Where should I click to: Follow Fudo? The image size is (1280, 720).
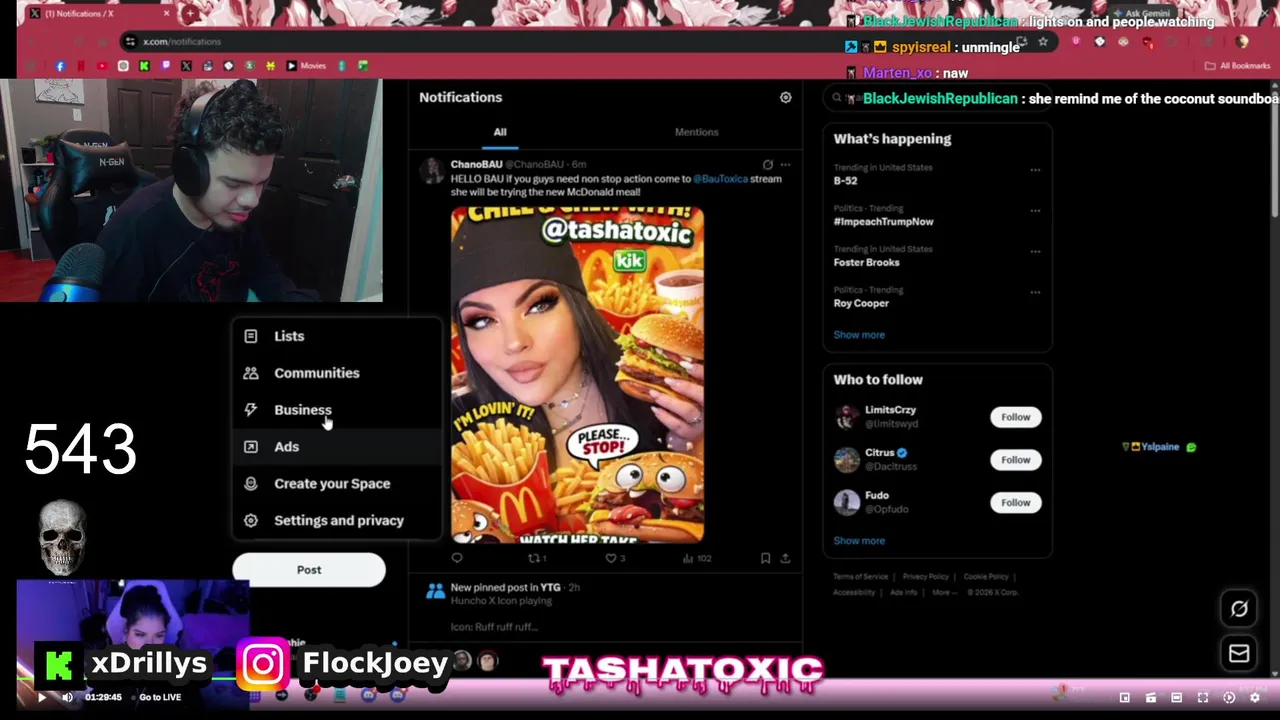tap(1015, 503)
